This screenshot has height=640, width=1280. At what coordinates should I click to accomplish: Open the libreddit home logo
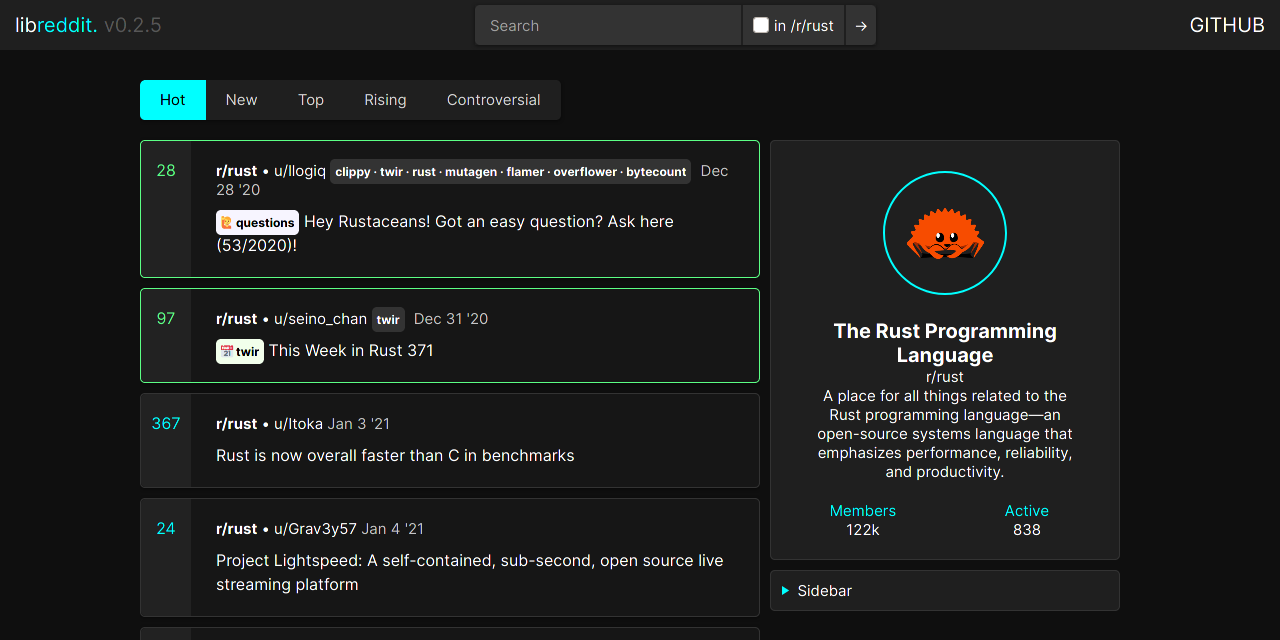(x=56, y=25)
